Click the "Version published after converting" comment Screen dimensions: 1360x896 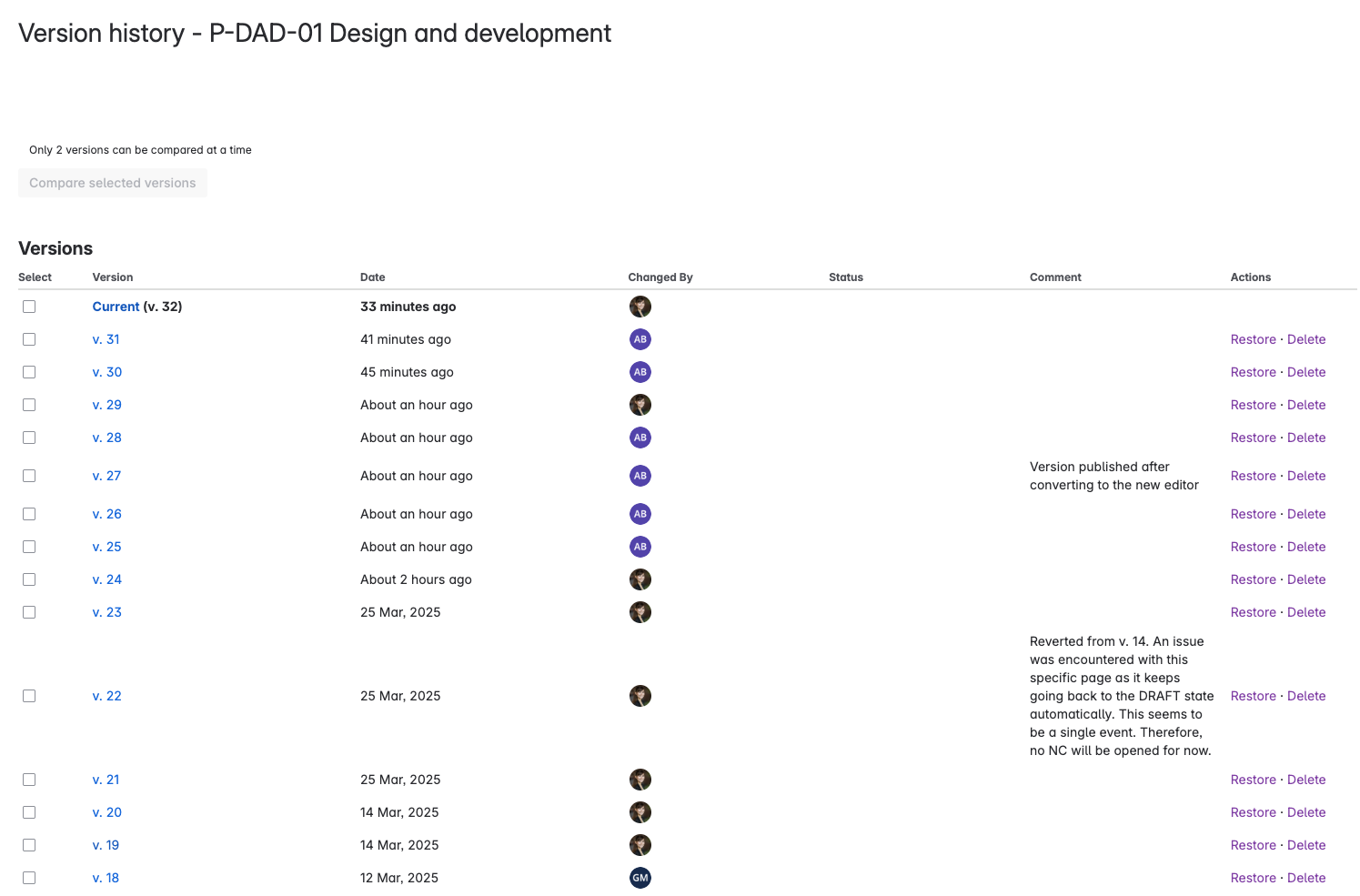pyautogui.click(x=1114, y=476)
